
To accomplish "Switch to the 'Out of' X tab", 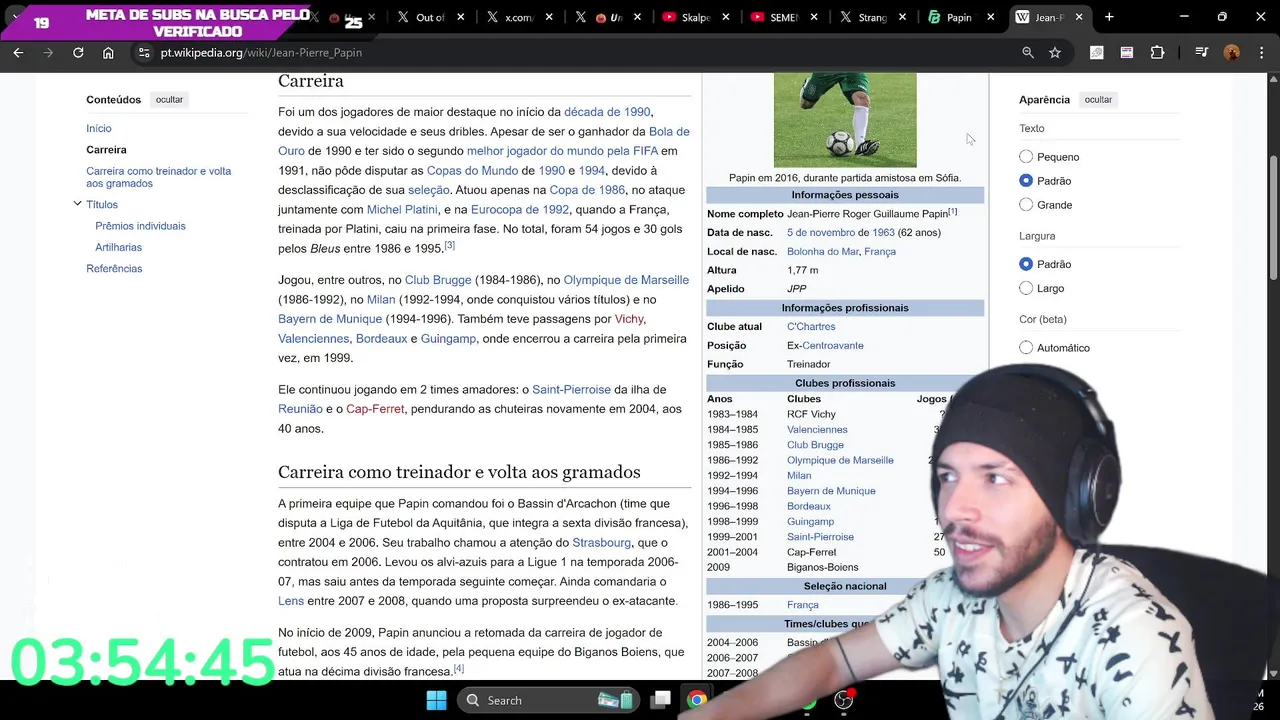I will 430,17.
